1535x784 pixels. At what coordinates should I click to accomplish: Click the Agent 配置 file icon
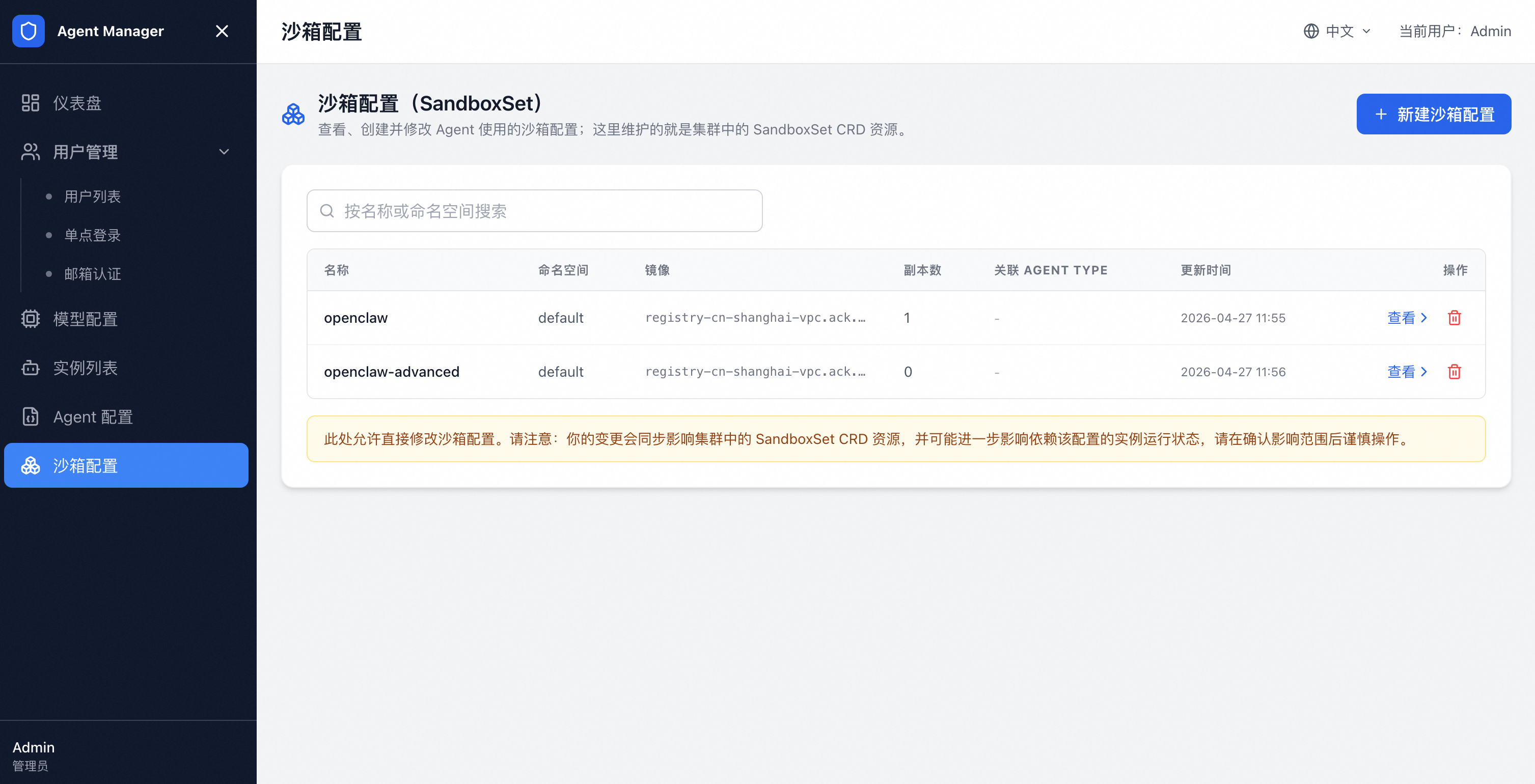pos(31,417)
